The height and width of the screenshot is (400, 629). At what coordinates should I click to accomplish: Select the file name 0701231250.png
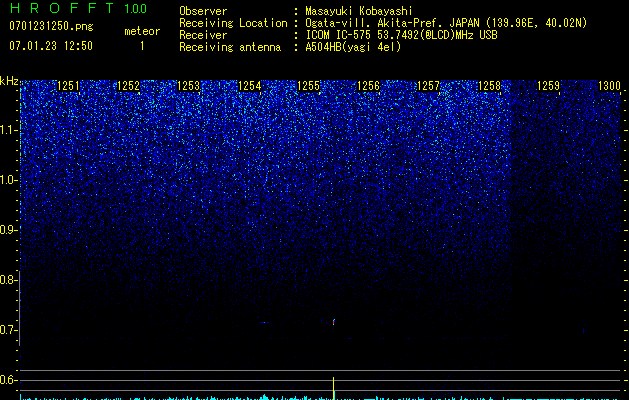click(x=51, y=27)
